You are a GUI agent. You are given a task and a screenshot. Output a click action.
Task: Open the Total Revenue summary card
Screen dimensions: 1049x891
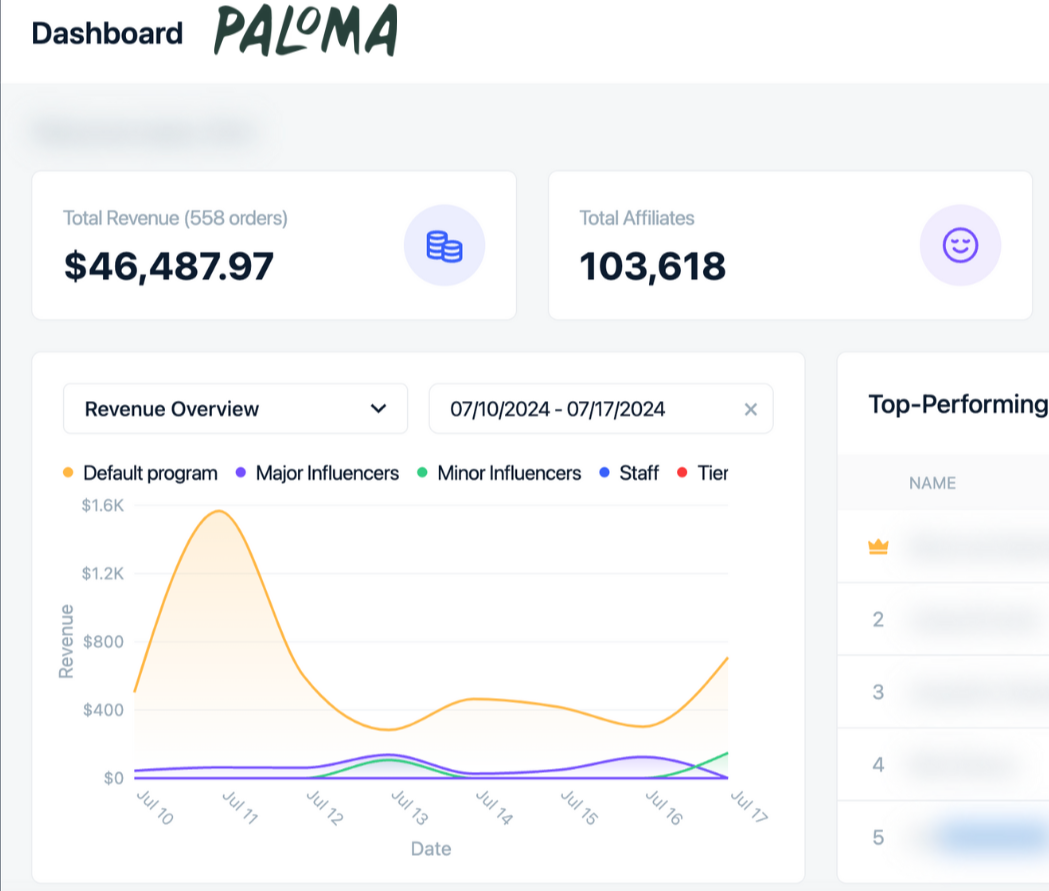[x=274, y=246]
